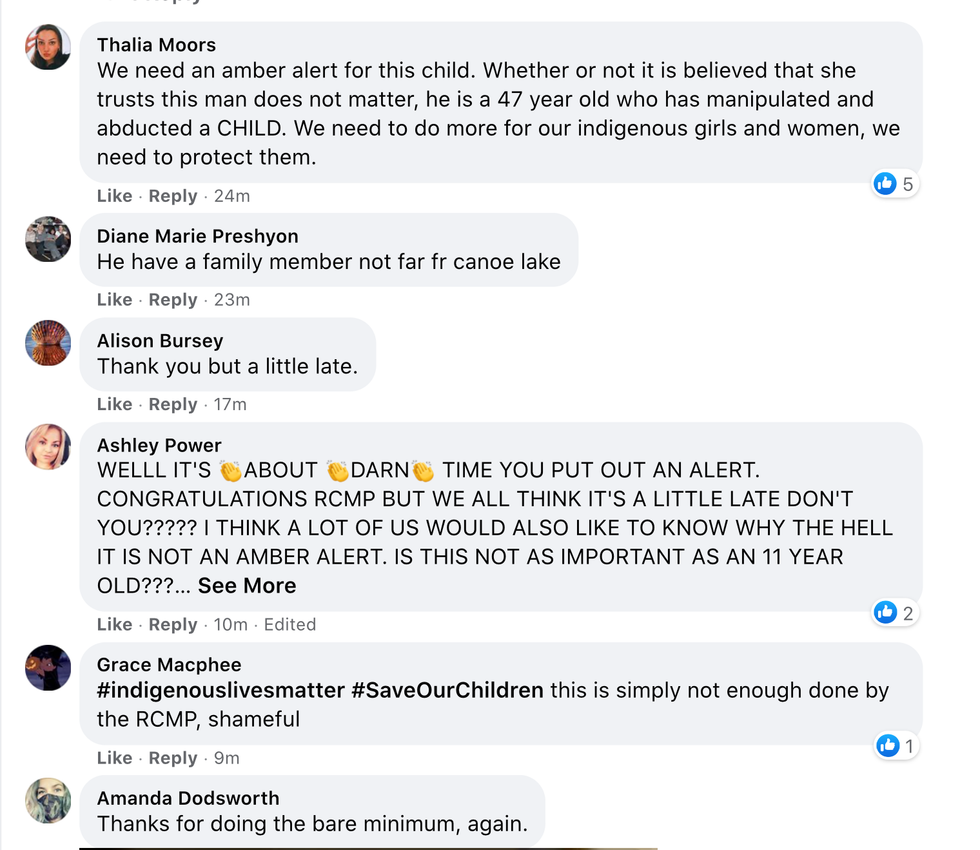Expand Ashley Power's comment with See More
This screenshot has width=980, height=850.
pyautogui.click(x=247, y=586)
